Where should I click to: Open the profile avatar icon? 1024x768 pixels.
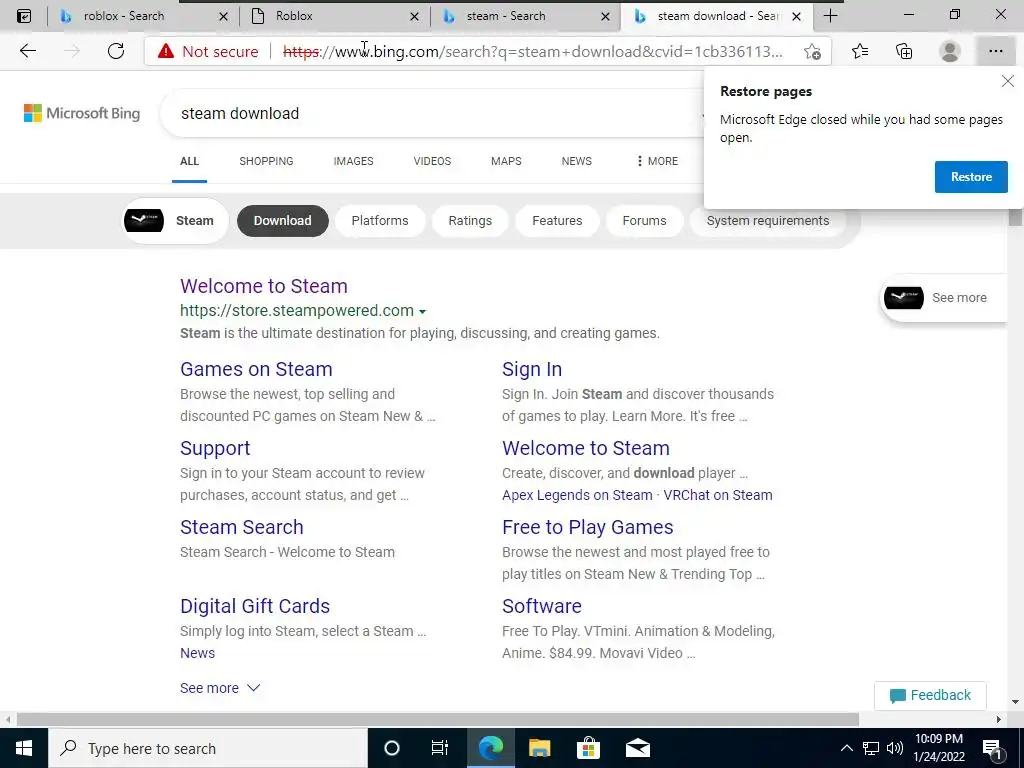coord(950,51)
